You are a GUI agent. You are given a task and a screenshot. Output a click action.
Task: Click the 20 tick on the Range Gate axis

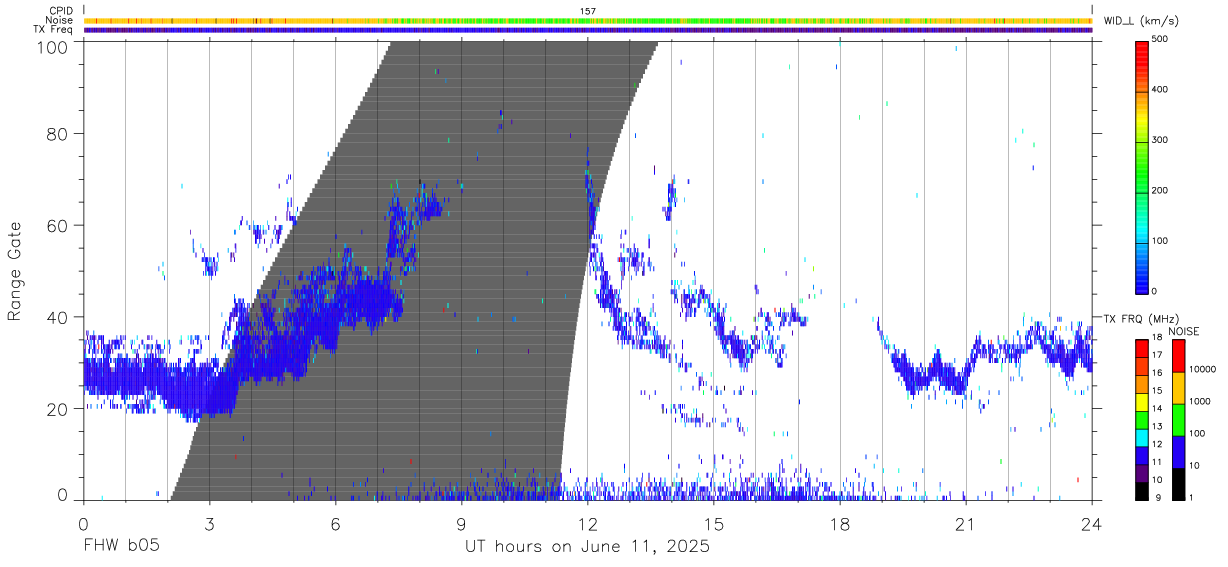click(x=59, y=409)
